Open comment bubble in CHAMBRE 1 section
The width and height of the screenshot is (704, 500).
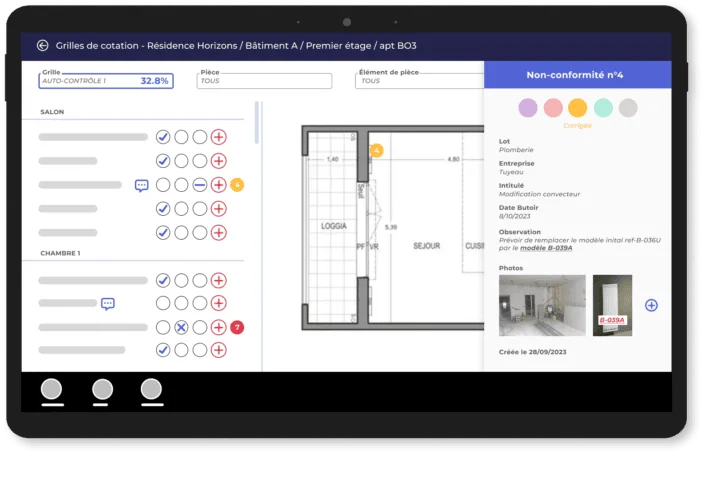coord(108,304)
